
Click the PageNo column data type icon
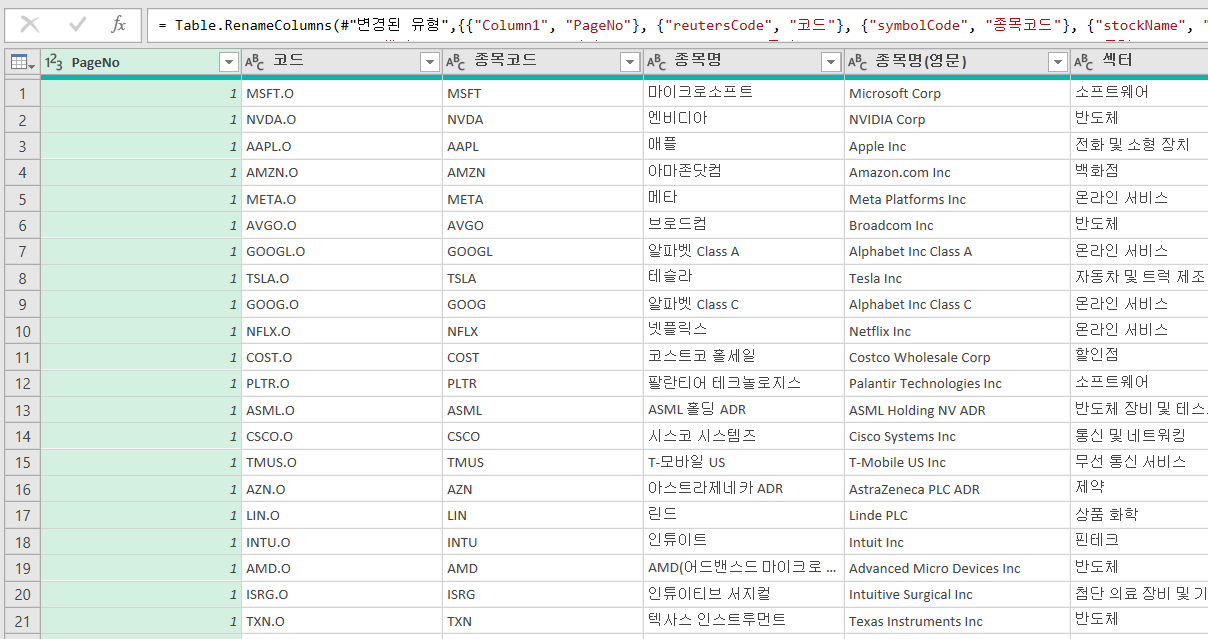(55, 62)
